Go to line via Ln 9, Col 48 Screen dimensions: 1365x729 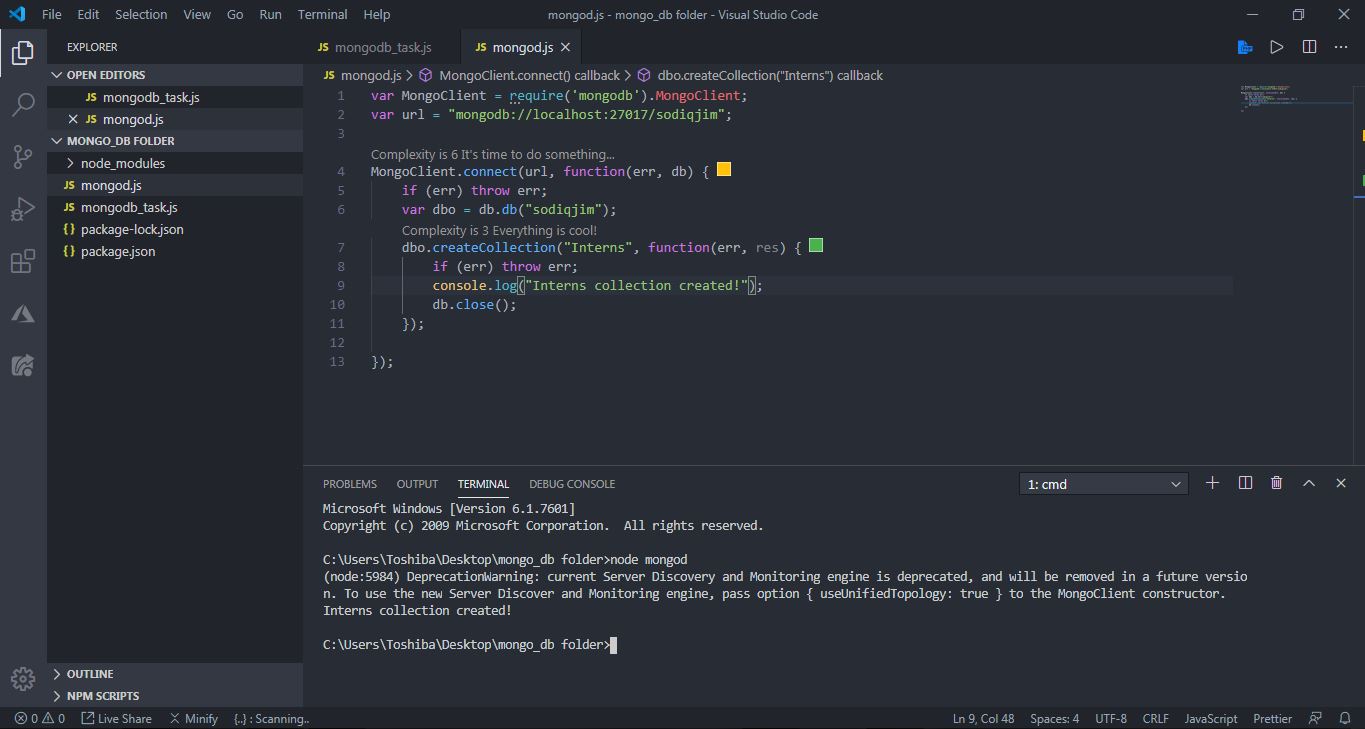983,718
